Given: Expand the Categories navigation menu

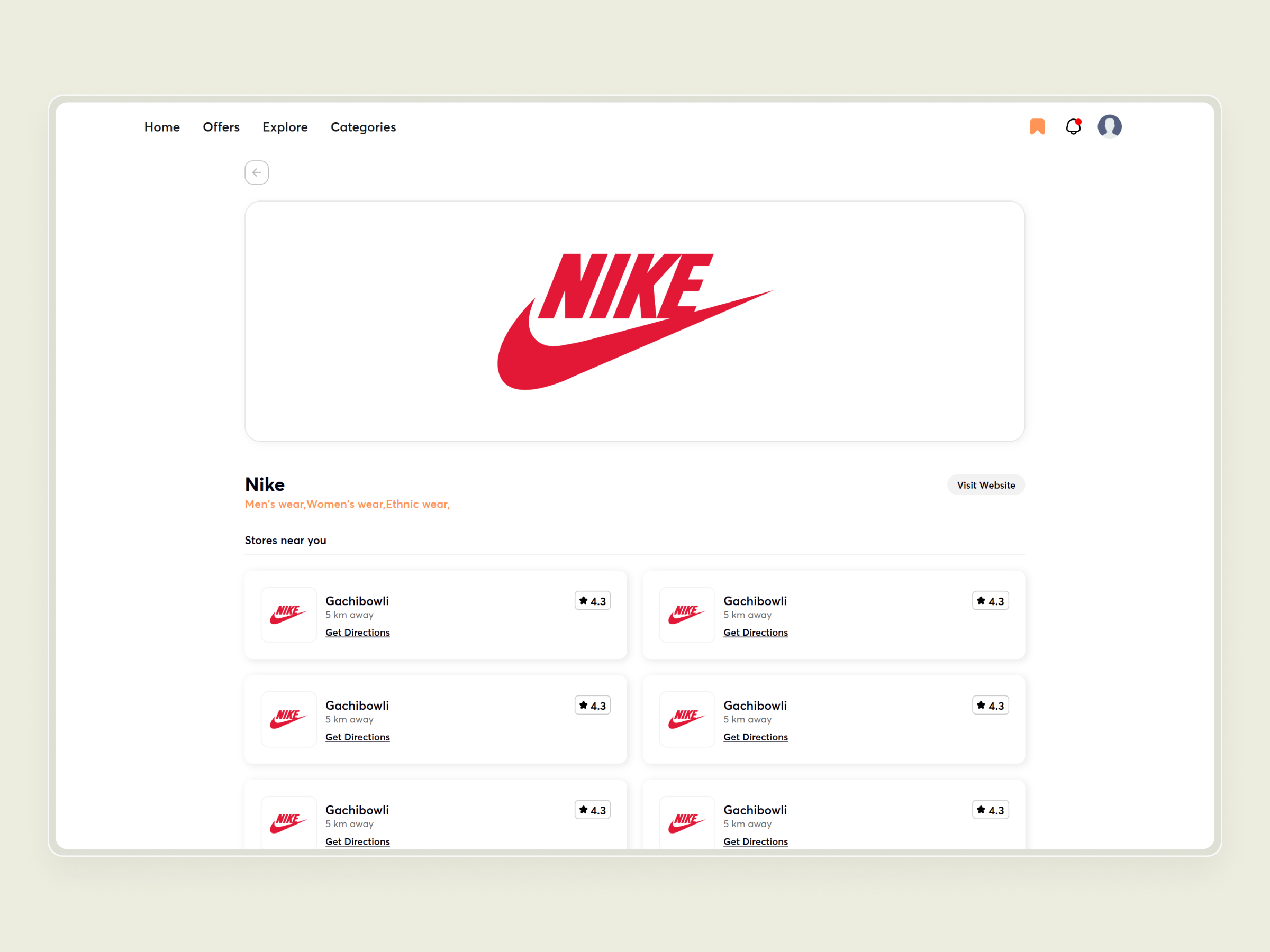Looking at the screenshot, I should click(363, 127).
